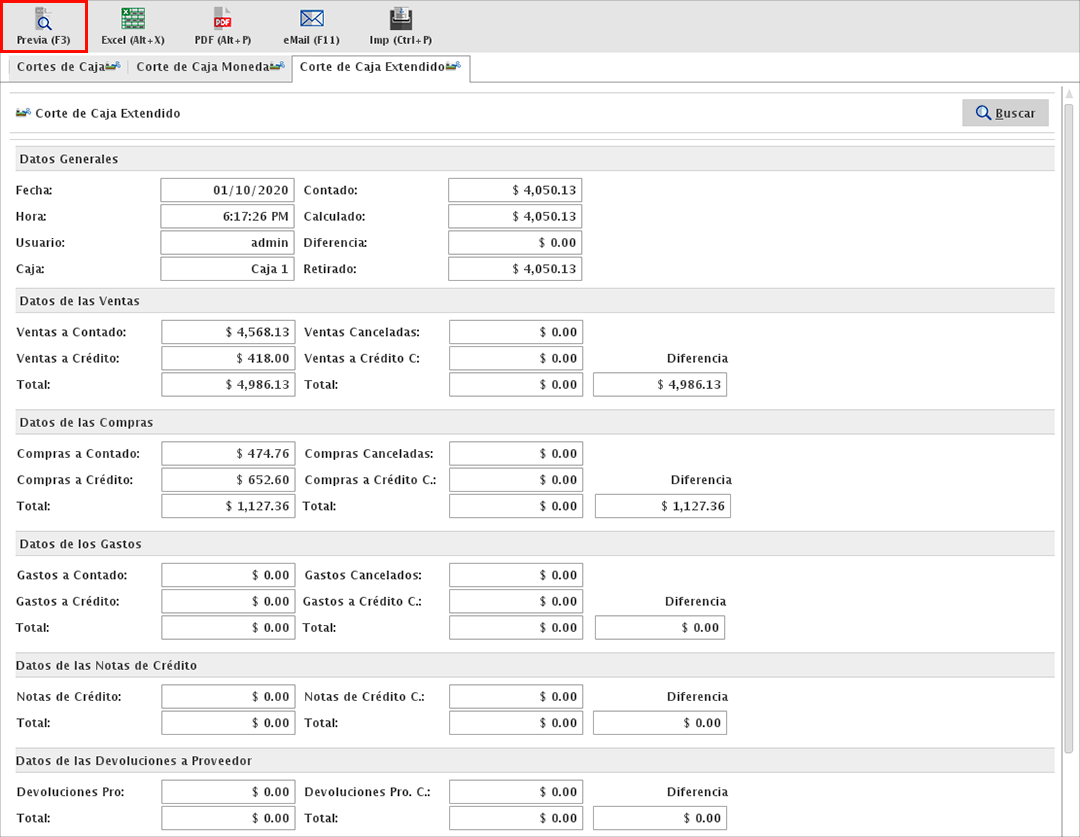This screenshot has width=1080, height=837.
Task: Export report using PDF (Alt+P) icon
Action: (222, 27)
